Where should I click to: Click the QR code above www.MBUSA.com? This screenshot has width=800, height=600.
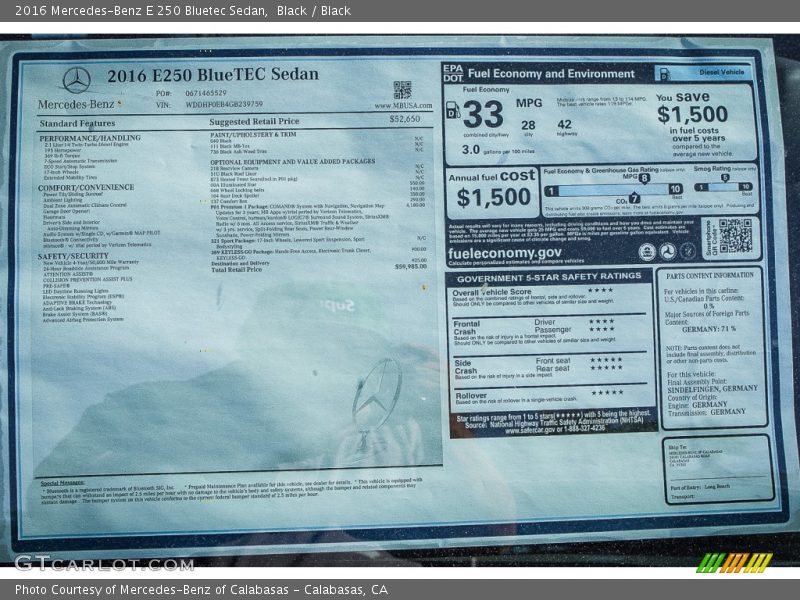tap(402, 90)
